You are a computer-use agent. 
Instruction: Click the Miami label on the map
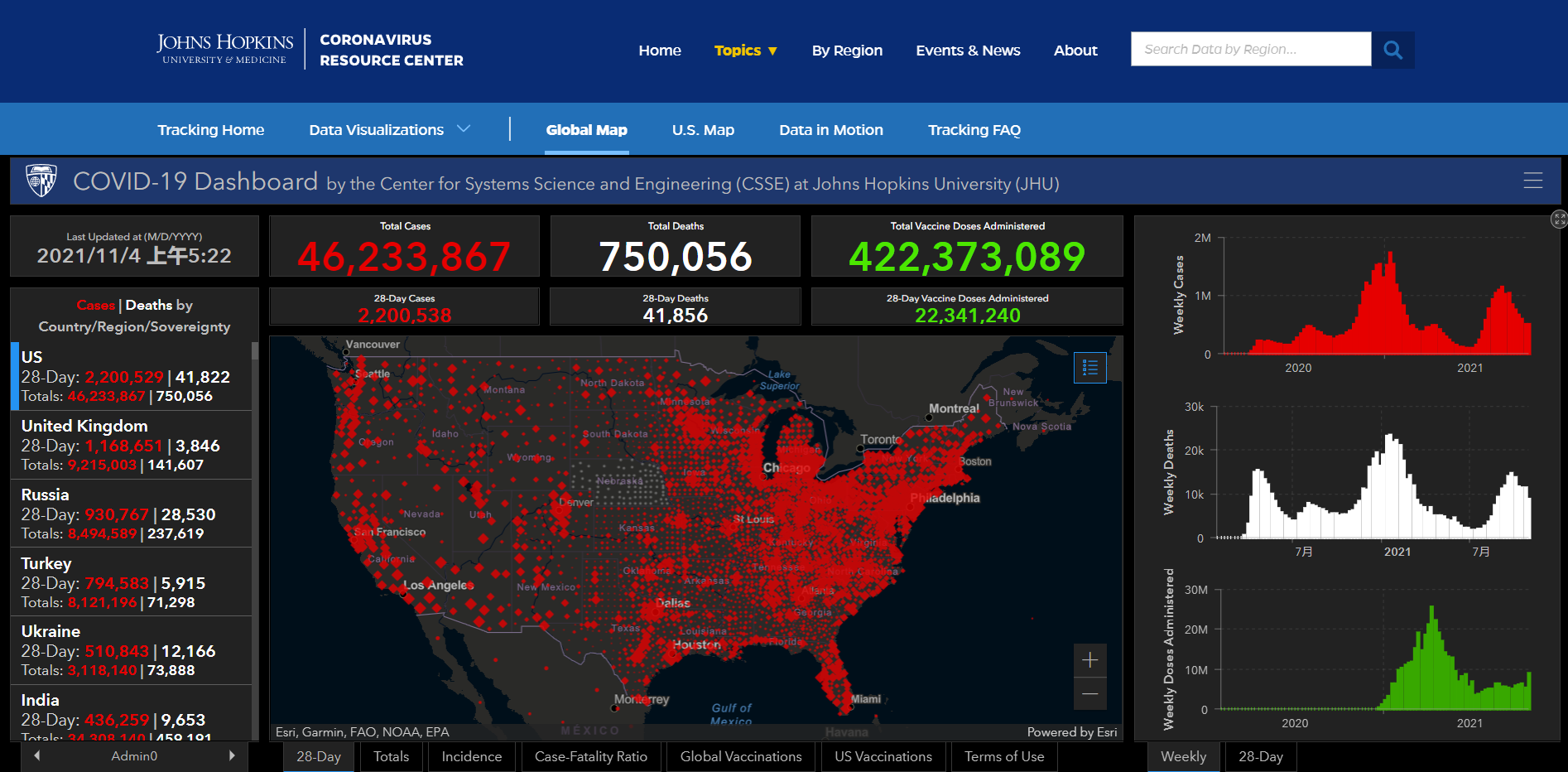[866, 699]
